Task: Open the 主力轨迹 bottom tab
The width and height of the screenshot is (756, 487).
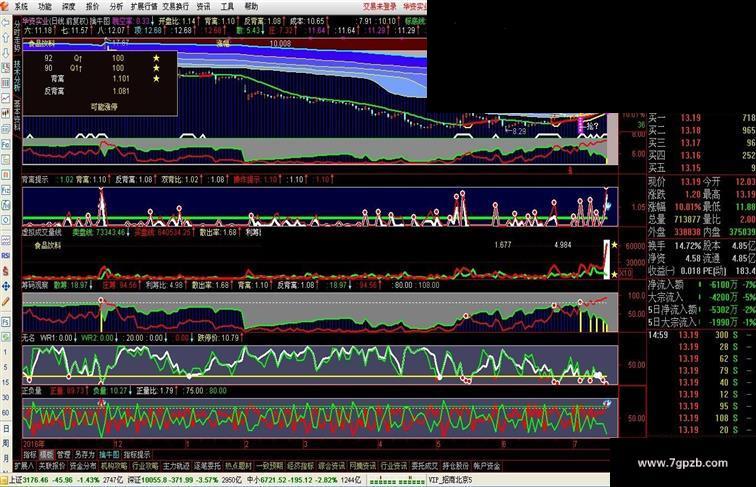Action: (x=176, y=466)
